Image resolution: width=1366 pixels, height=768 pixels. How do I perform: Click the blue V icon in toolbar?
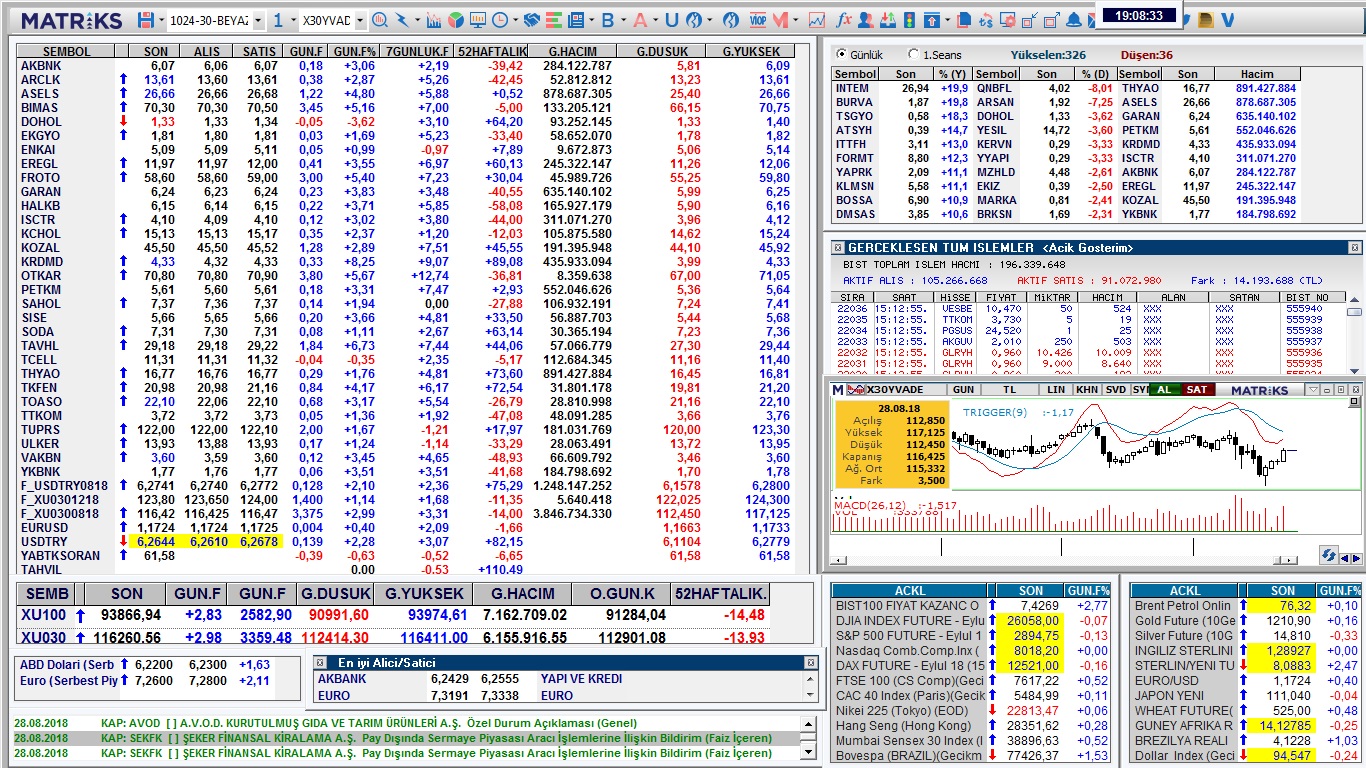[x=1227, y=20]
